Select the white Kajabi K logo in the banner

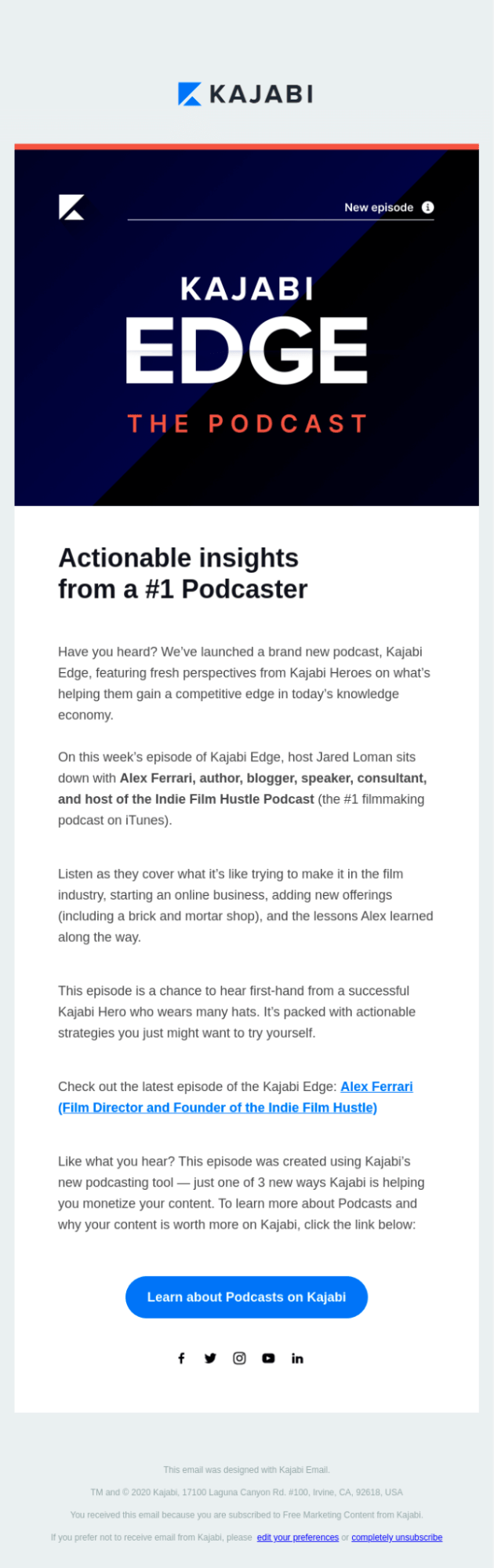71,207
